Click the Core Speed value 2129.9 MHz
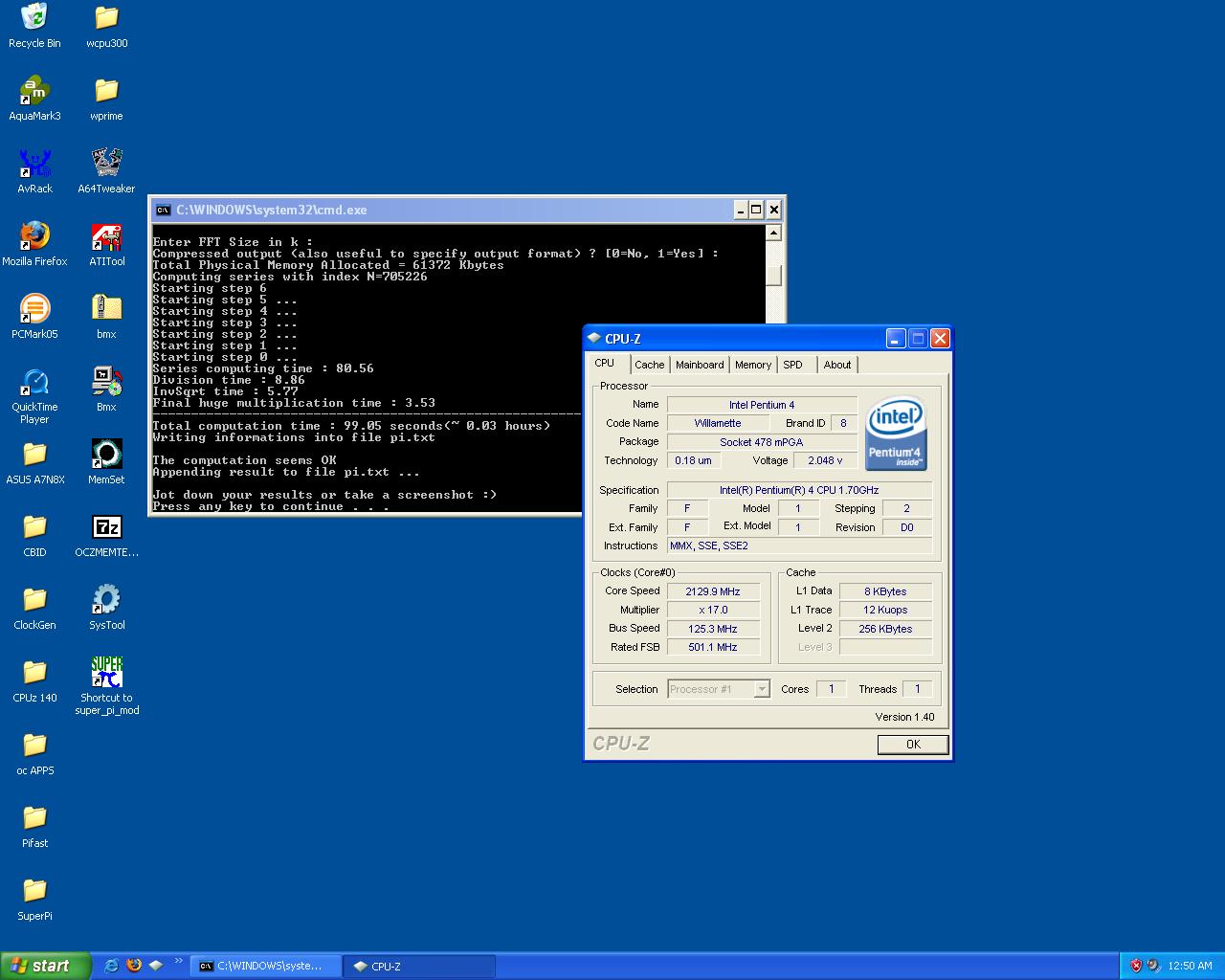Screen dimensions: 1225x980 [714, 591]
